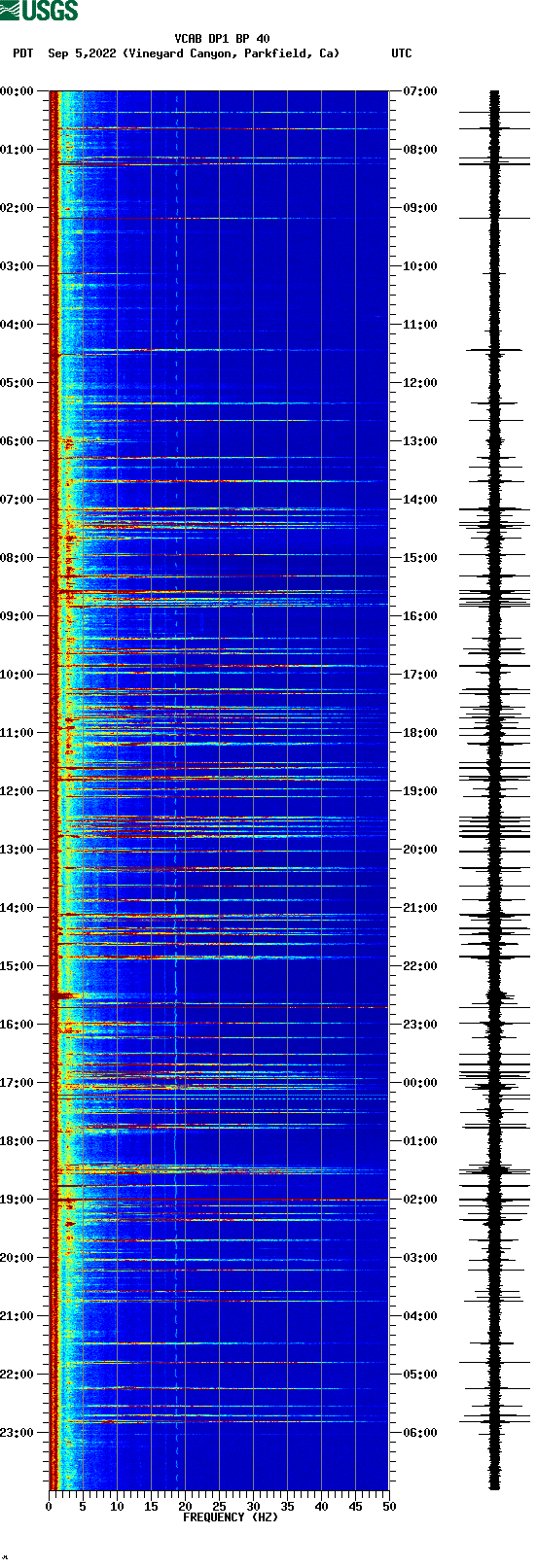Click the 'UTC' time zone label

(x=402, y=53)
